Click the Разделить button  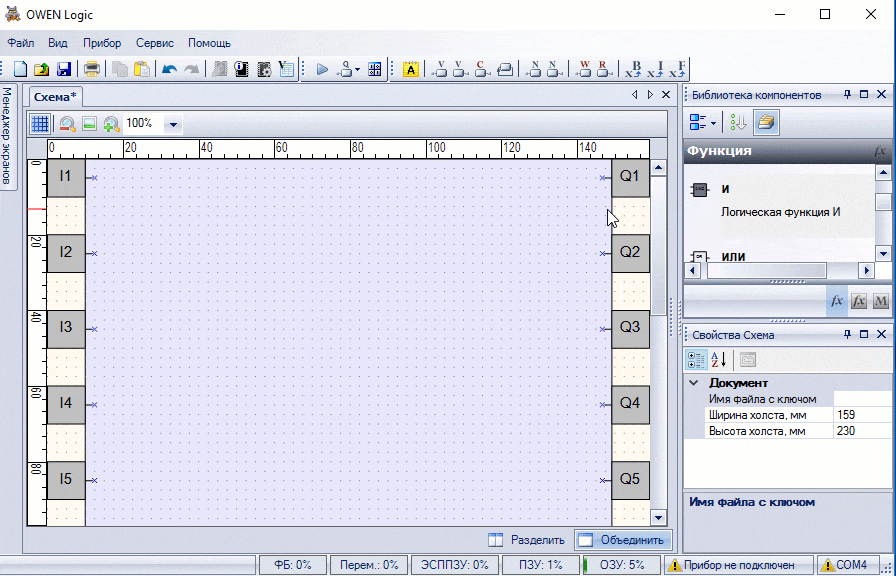pyautogui.click(x=527, y=540)
